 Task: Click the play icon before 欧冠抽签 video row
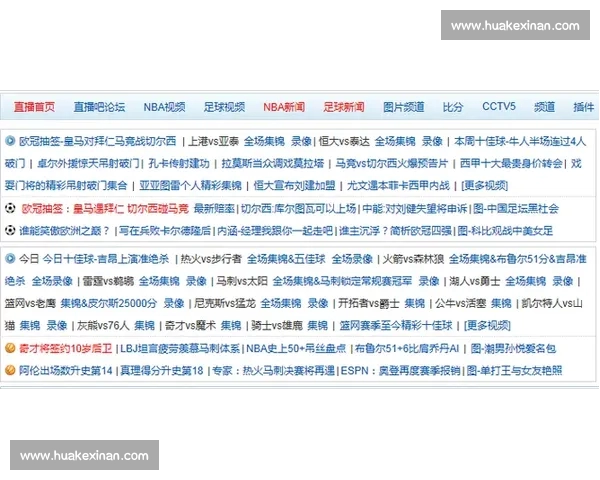click(x=10, y=141)
